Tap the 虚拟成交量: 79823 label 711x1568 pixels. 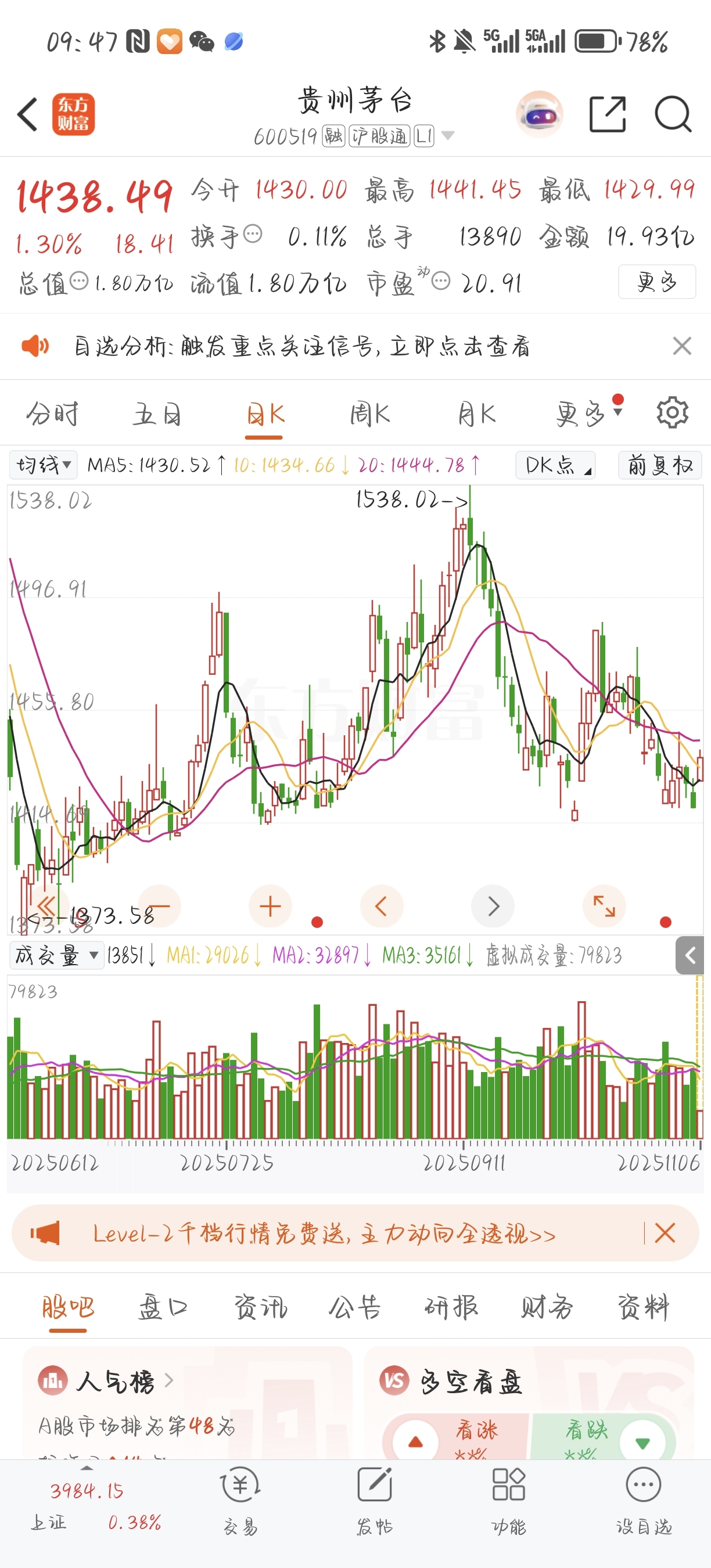coord(554,955)
